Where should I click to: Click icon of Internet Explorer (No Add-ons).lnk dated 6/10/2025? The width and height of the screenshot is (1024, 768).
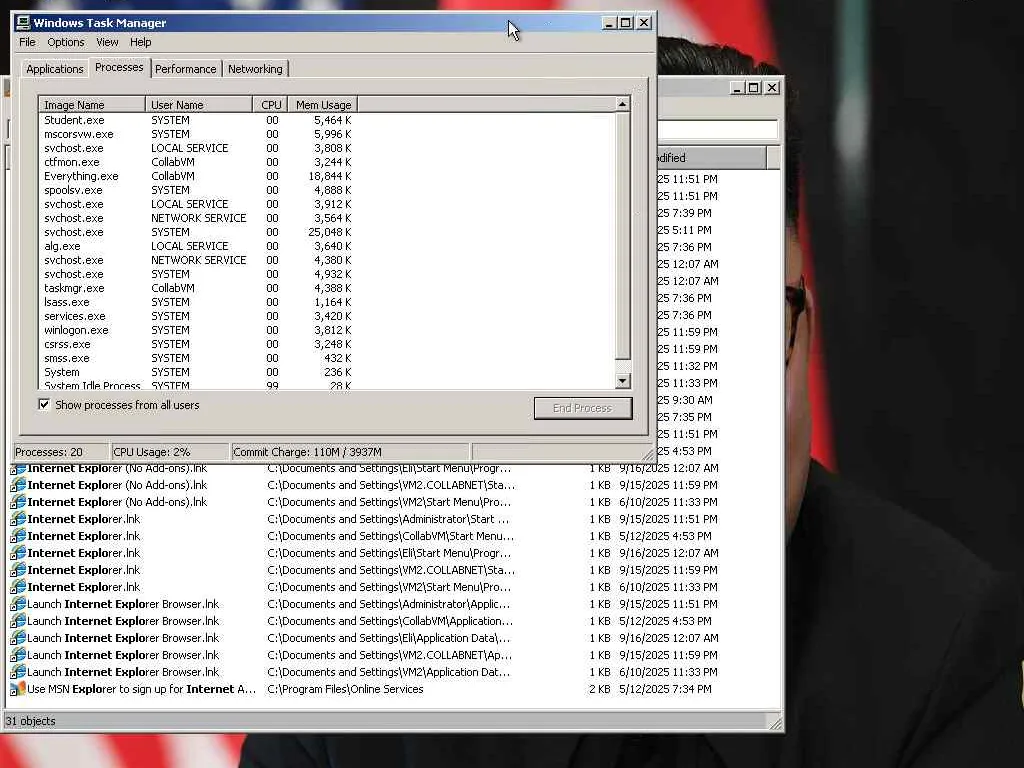point(18,502)
